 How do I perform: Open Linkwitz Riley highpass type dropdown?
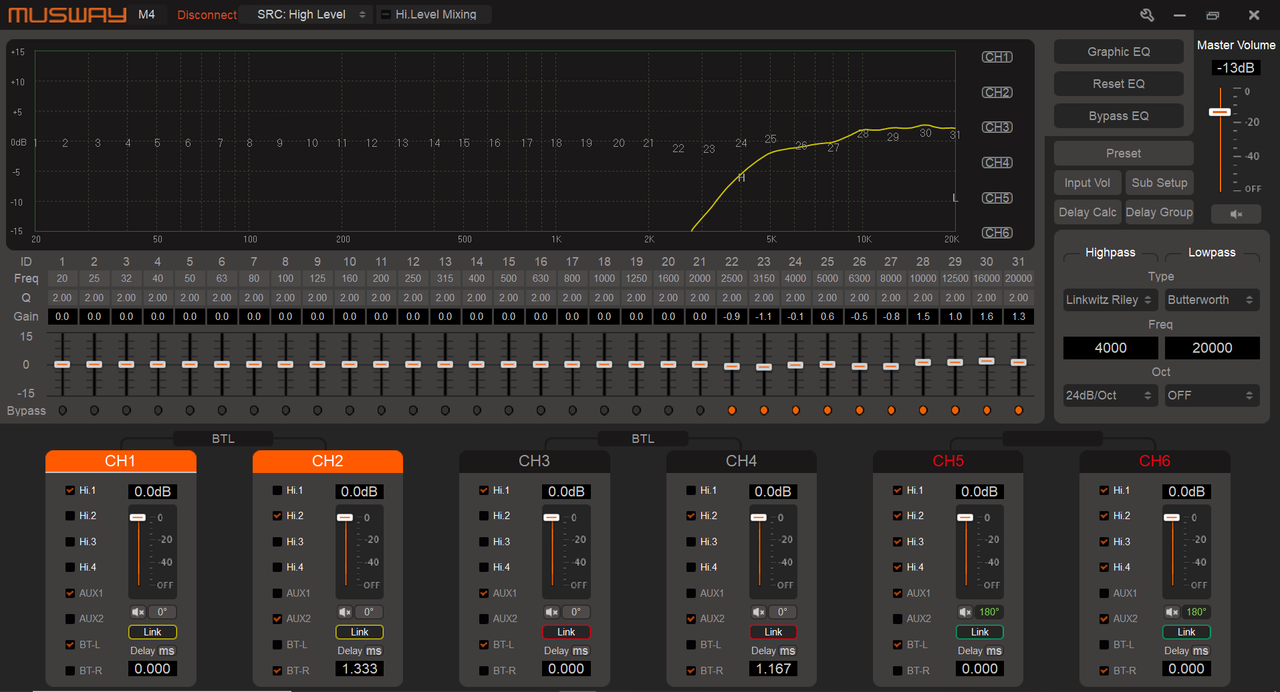coord(1110,300)
